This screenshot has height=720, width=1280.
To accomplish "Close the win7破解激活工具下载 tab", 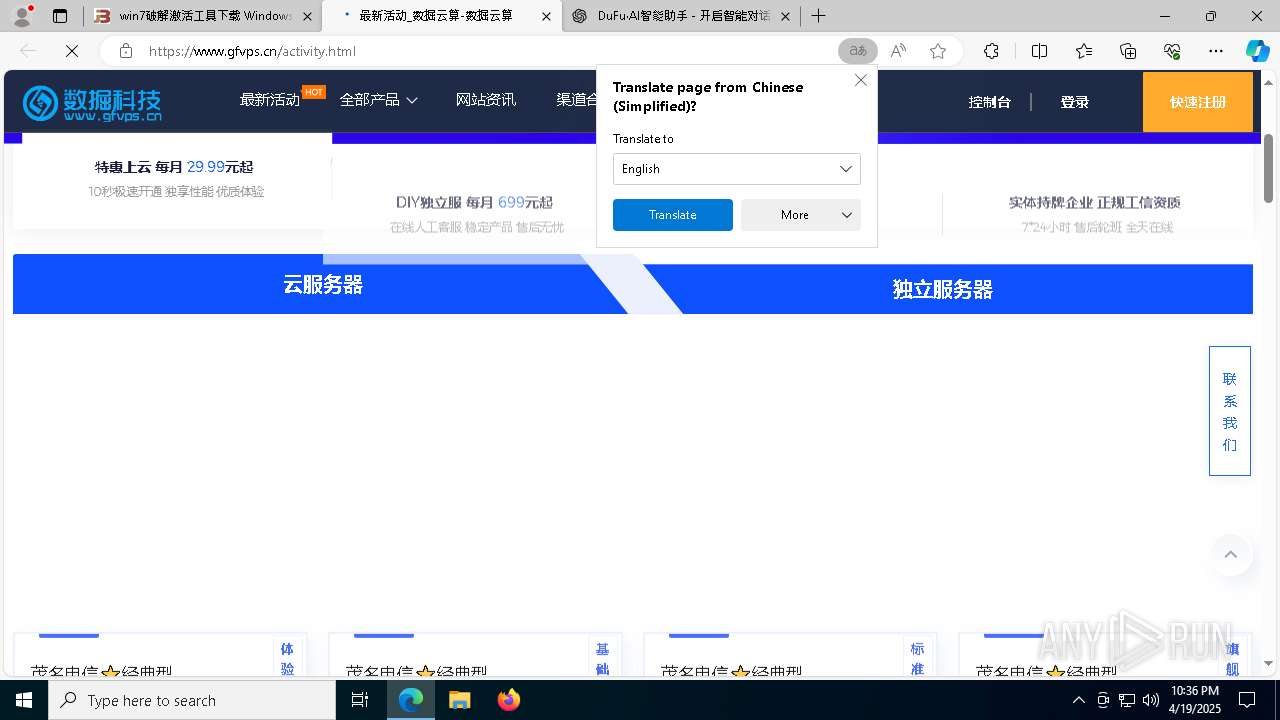I will pyautogui.click(x=307, y=16).
